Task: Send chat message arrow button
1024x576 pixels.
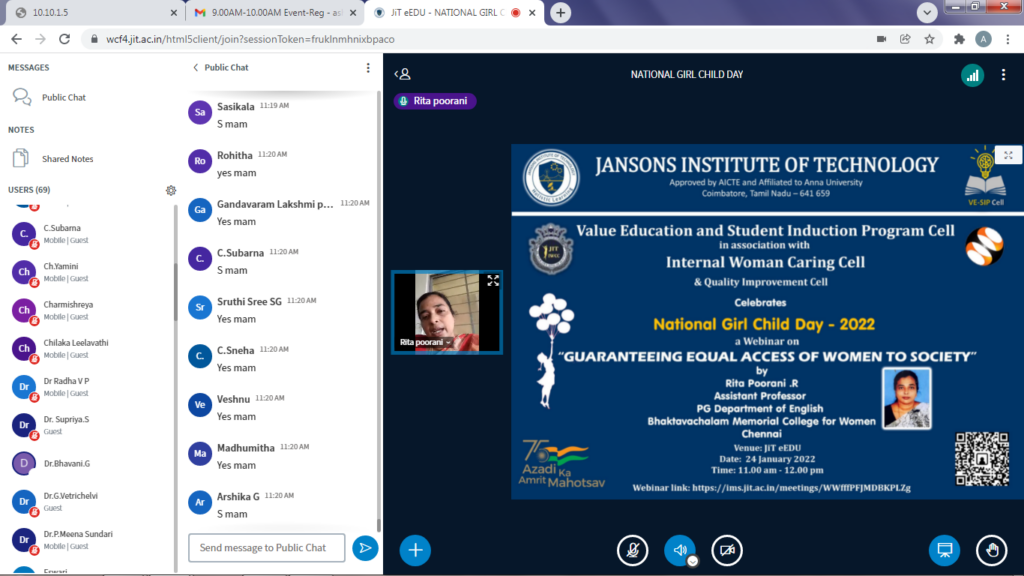Action: pyautogui.click(x=365, y=548)
